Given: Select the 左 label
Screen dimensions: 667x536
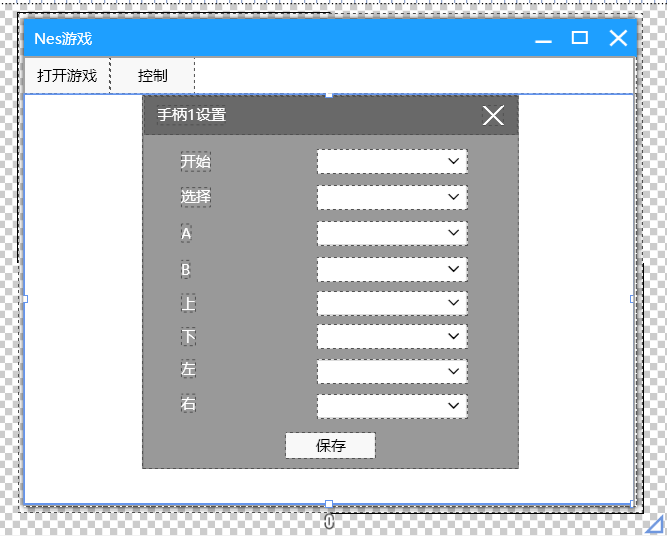Looking at the screenshot, I should coord(188,369).
